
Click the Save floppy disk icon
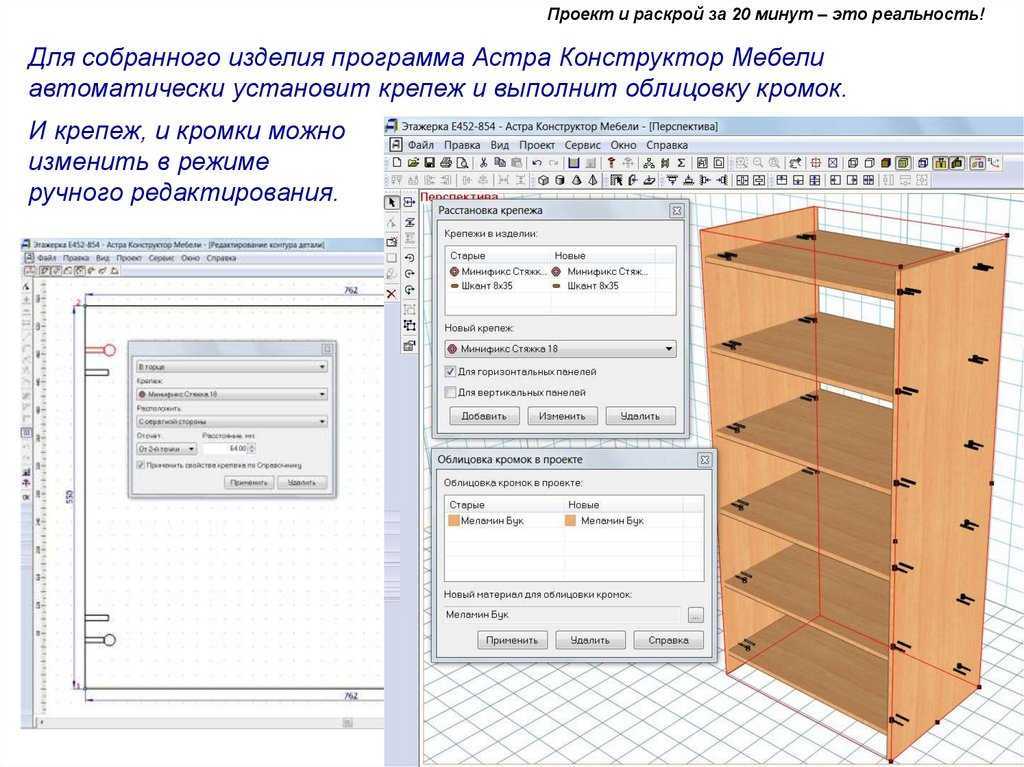[430, 163]
